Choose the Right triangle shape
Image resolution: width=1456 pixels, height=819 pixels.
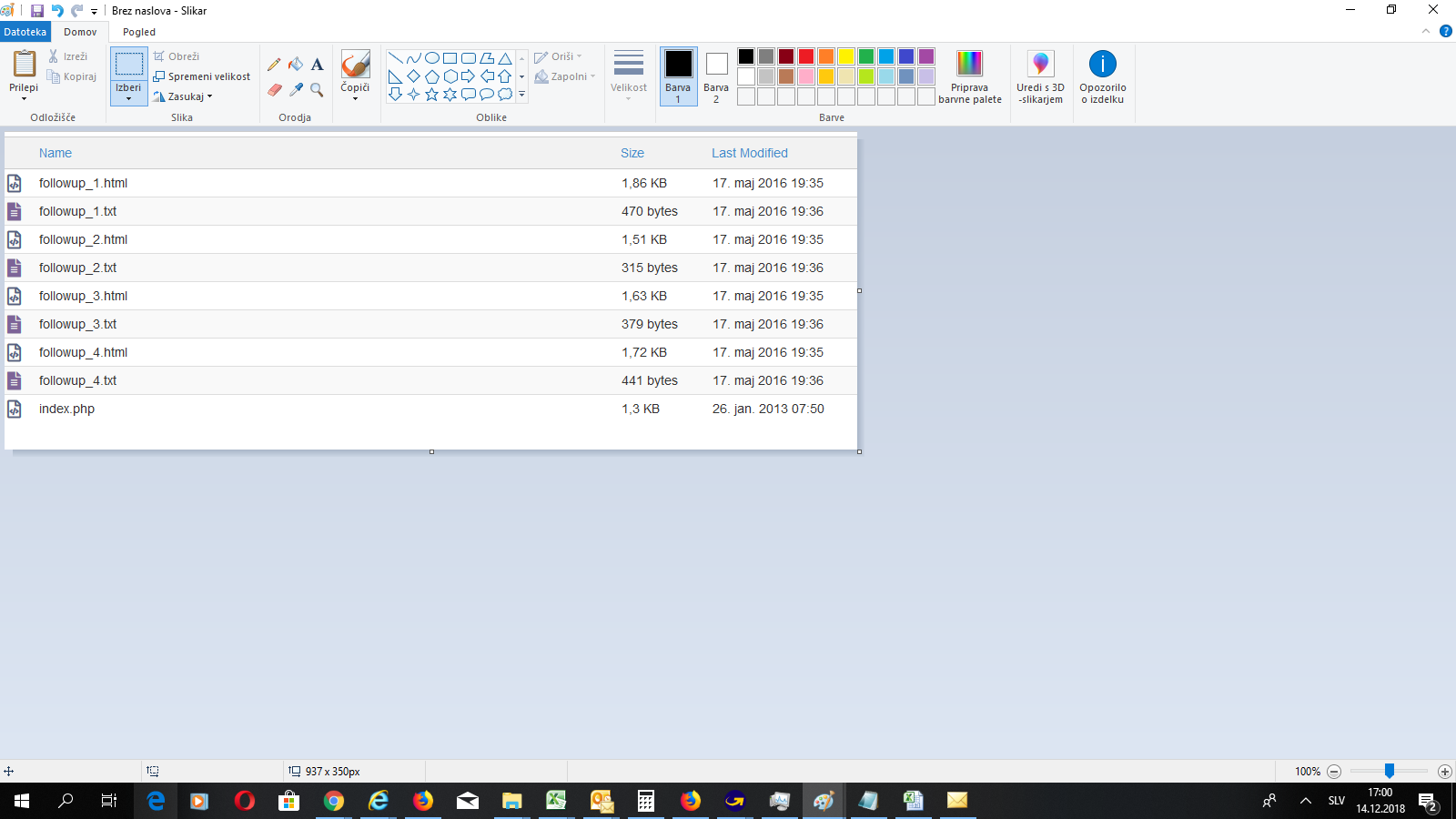tap(395, 76)
